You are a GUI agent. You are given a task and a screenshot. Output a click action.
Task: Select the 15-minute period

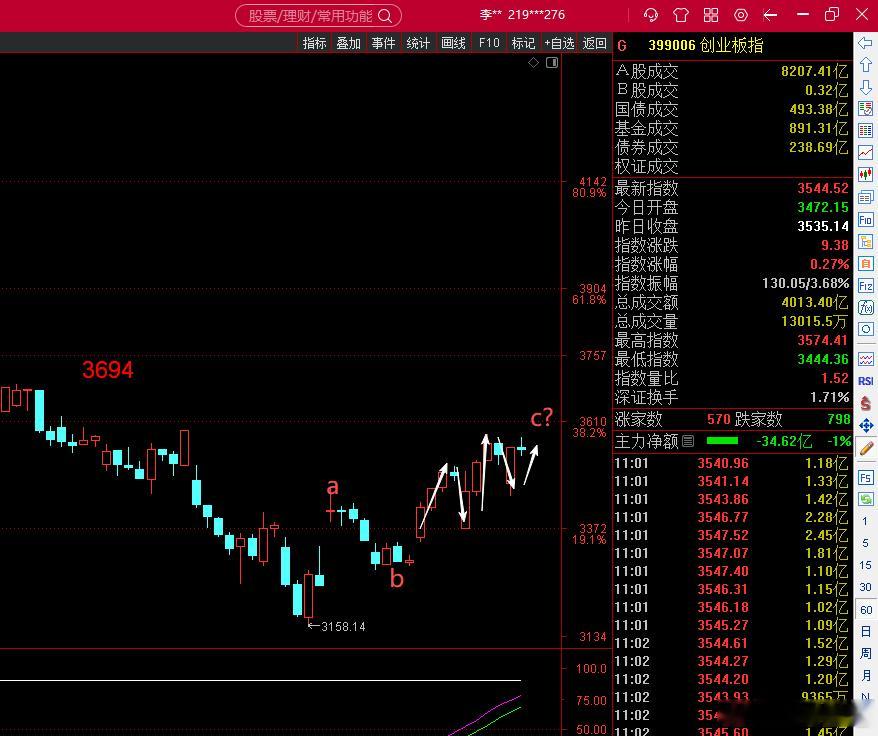[x=865, y=565]
